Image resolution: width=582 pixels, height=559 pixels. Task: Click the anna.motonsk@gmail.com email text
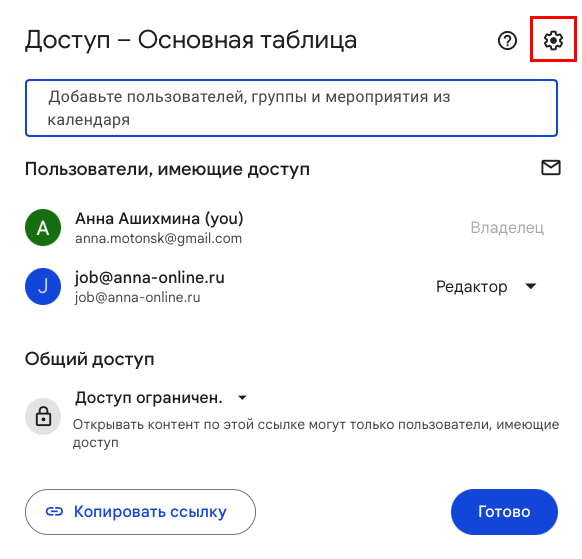click(158, 238)
